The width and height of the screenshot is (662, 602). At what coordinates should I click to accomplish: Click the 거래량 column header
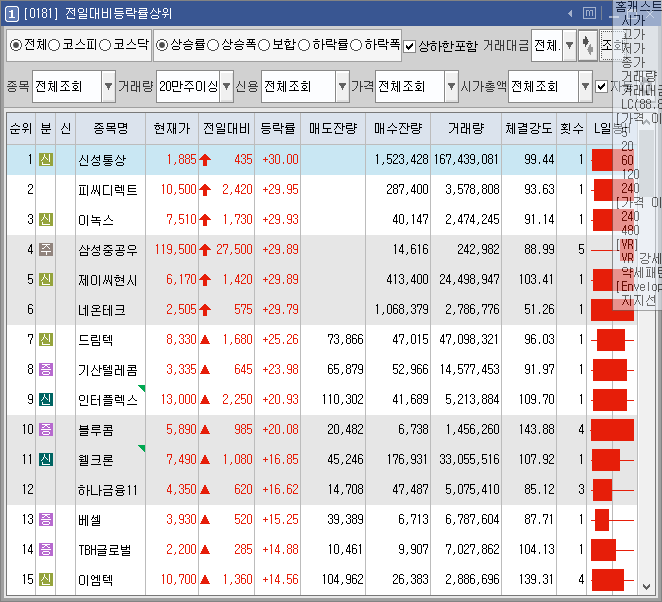[x=466, y=128]
